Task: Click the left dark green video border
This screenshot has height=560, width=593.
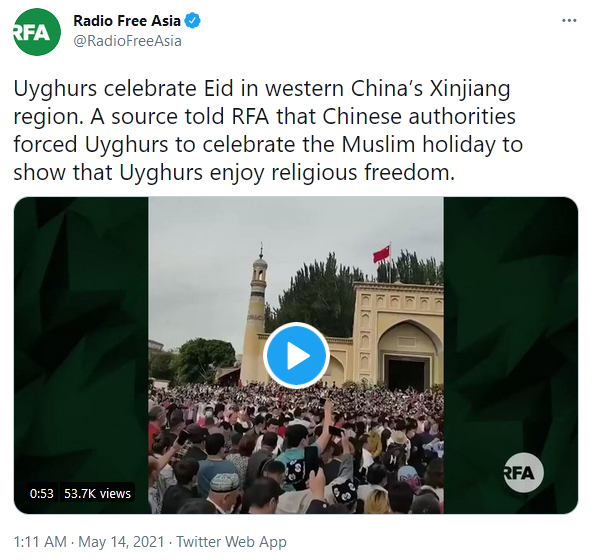Action: [x=81, y=340]
